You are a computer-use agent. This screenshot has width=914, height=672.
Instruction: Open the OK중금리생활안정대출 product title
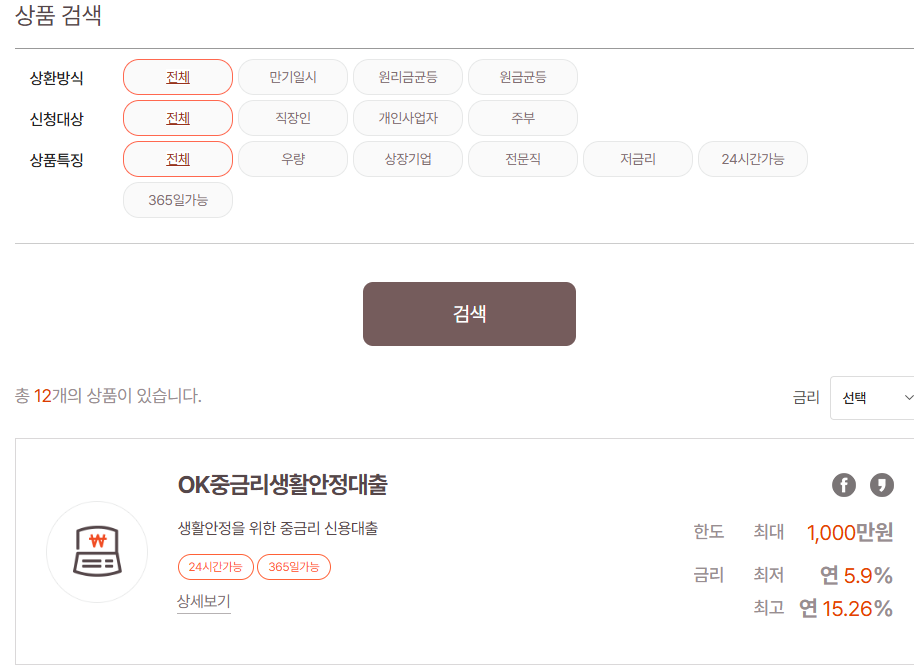point(283,484)
